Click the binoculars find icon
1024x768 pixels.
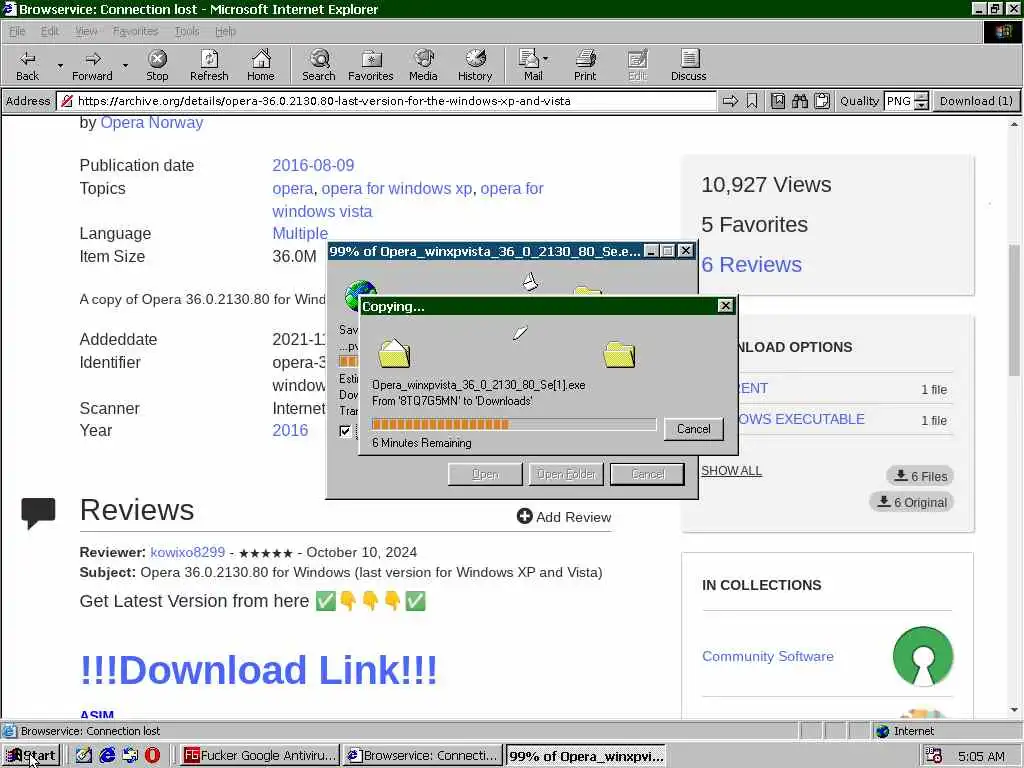(x=800, y=101)
